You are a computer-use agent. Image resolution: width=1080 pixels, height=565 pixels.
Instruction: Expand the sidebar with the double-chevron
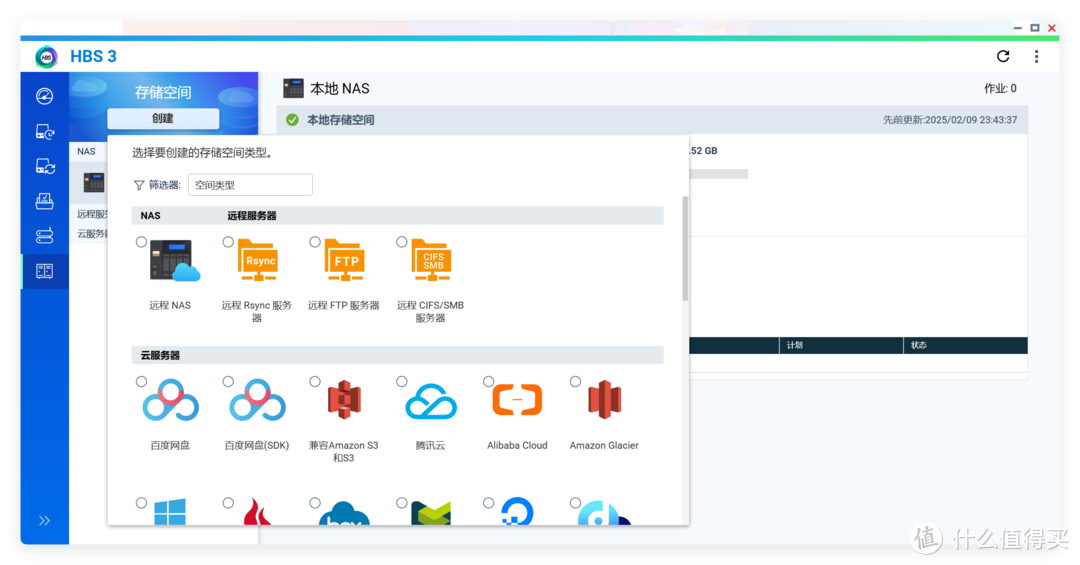click(x=44, y=521)
